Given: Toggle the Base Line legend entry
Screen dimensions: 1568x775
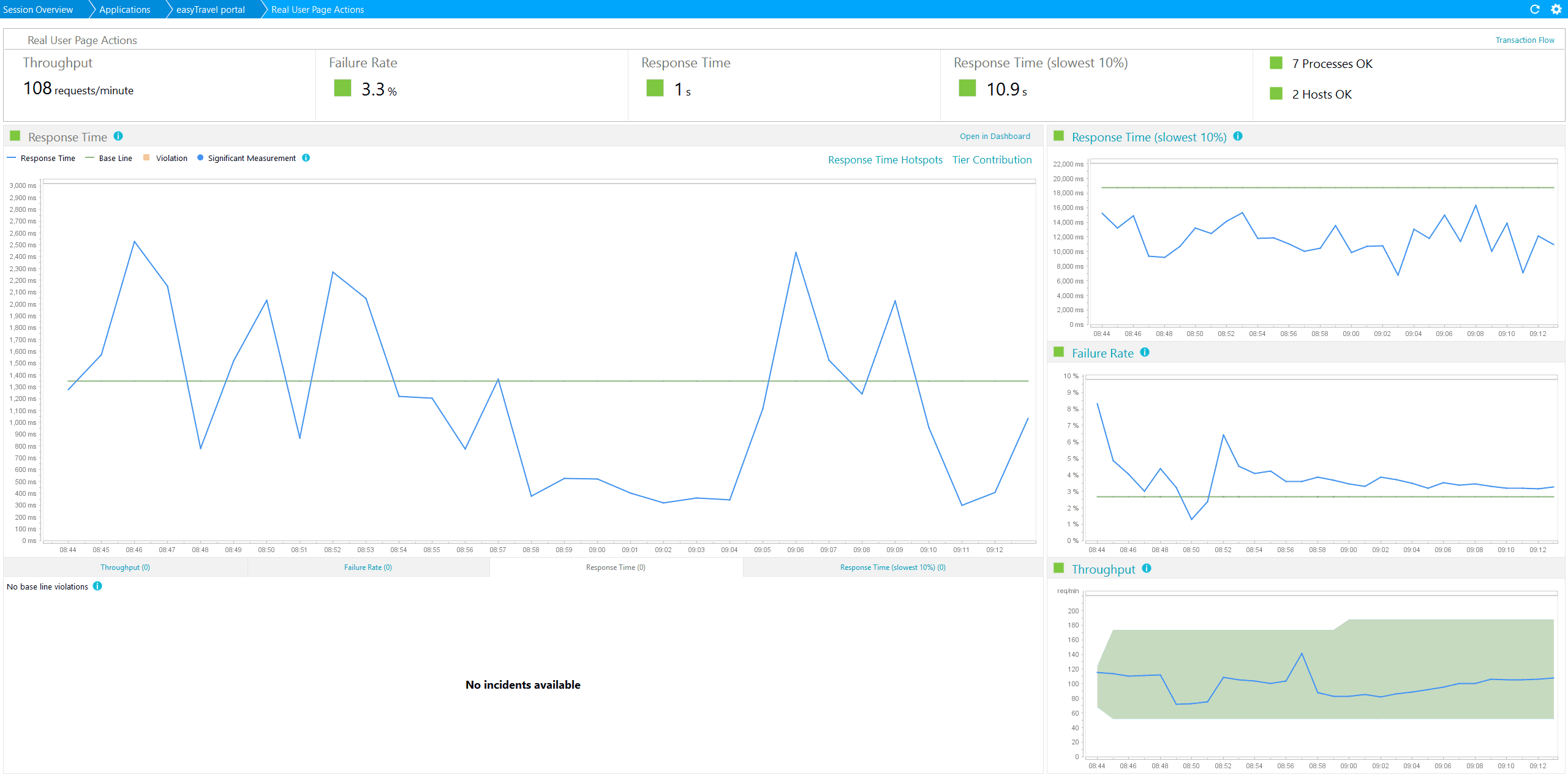Looking at the screenshot, I should click(109, 158).
